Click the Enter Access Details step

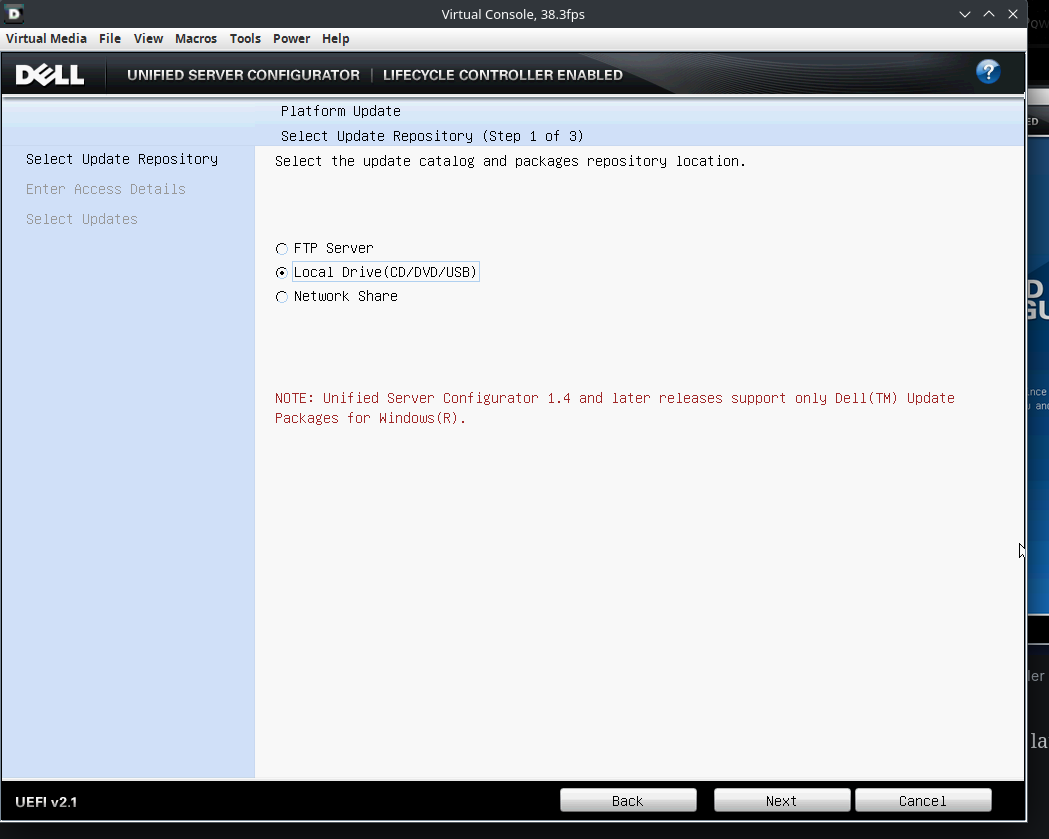pos(105,189)
